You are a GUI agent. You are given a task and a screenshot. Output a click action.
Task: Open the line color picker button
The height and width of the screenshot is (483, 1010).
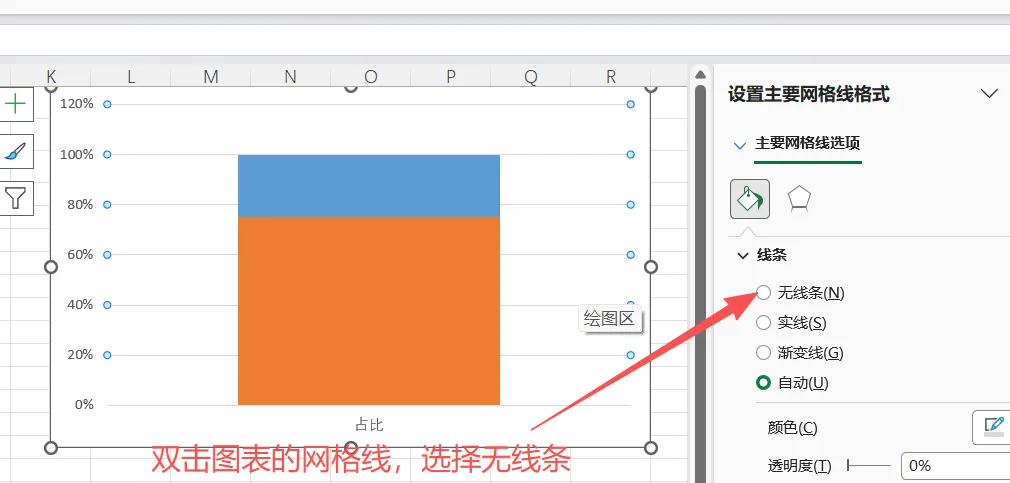[x=992, y=427]
